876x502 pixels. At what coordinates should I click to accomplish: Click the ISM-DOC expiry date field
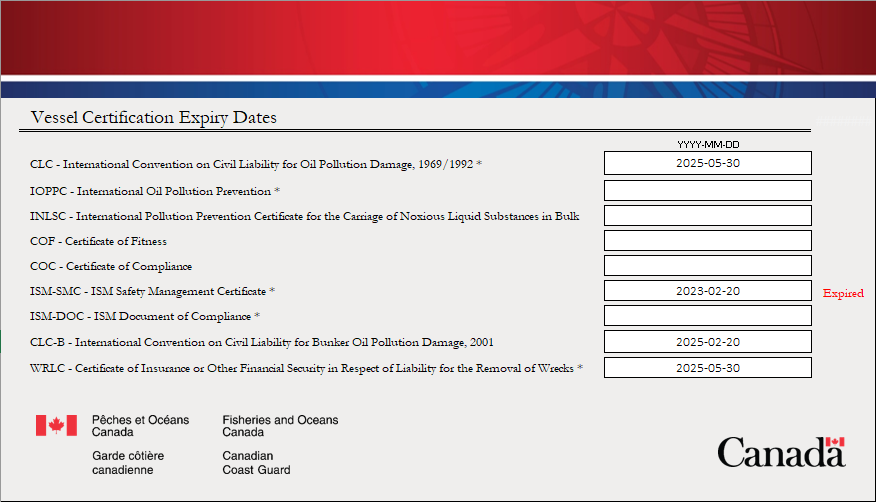(x=707, y=316)
